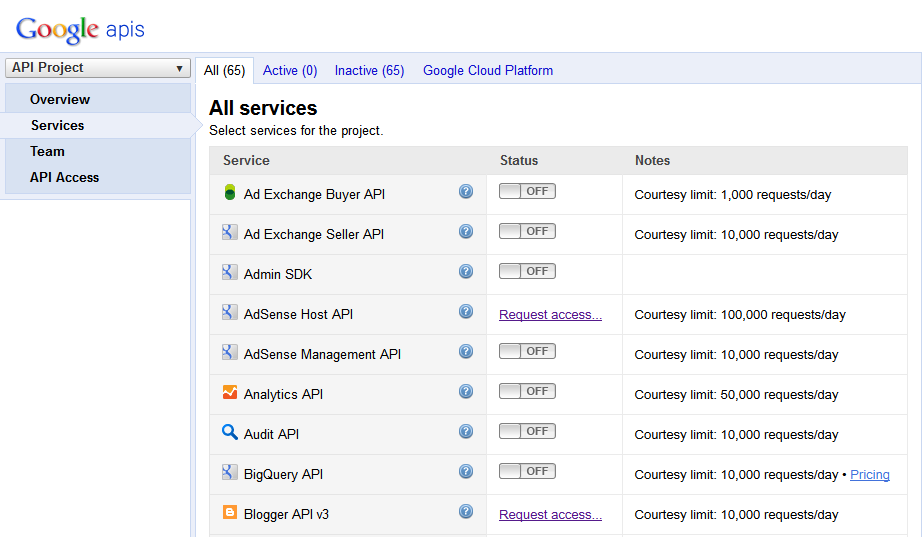Switch to the Active (0) tab
922x537 pixels.
point(290,71)
